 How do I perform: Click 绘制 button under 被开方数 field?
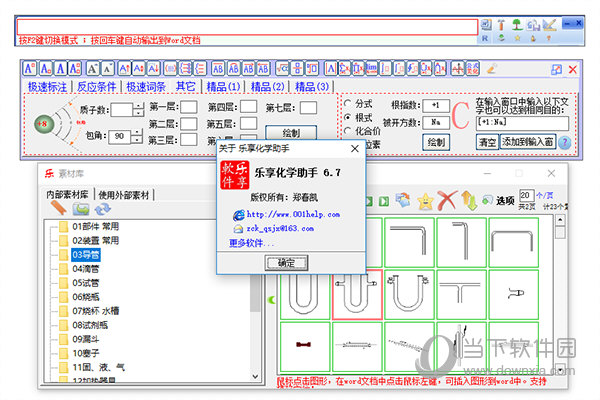[436, 142]
